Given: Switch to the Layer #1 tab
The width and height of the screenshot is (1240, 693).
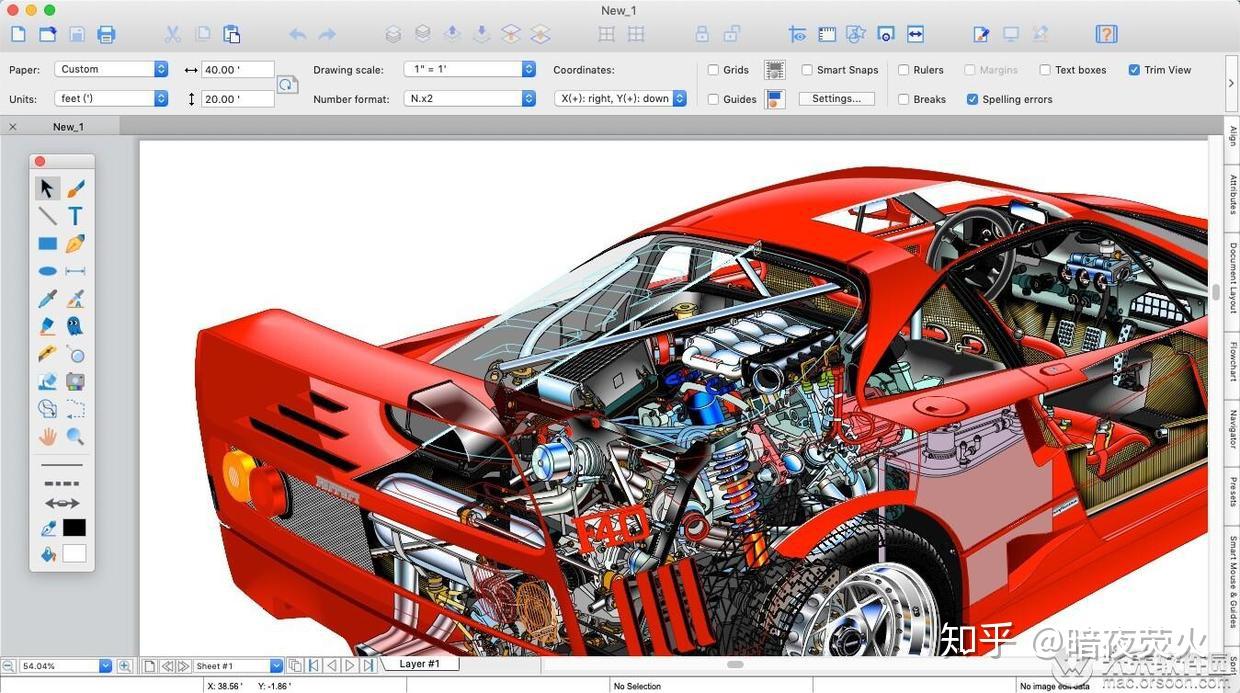Looking at the screenshot, I should (419, 664).
